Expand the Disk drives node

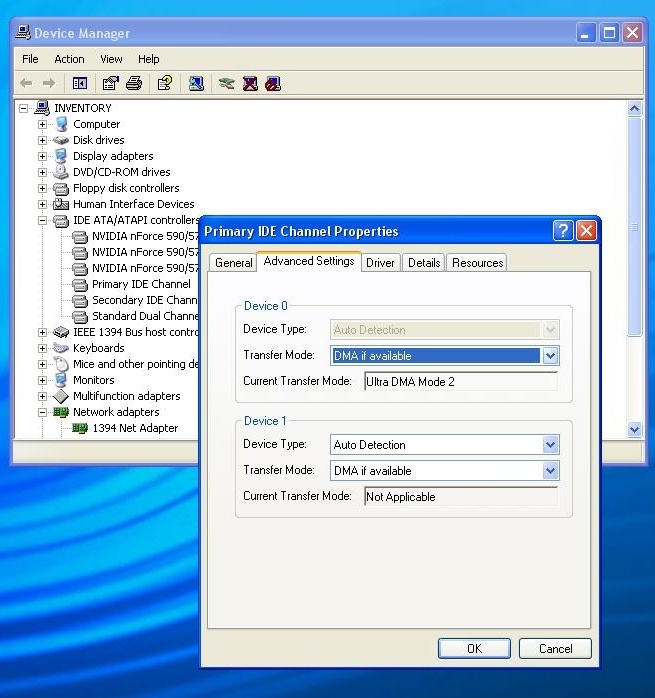(x=42, y=140)
